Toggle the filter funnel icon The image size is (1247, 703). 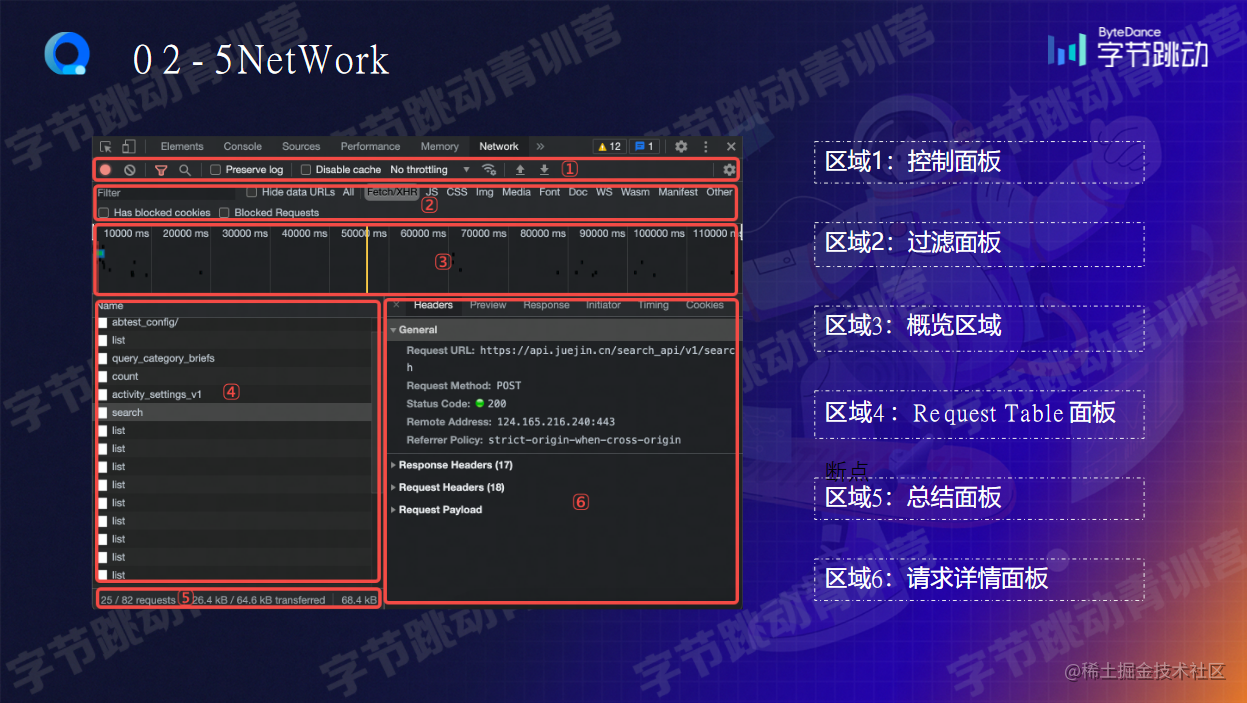pyautogui.click(x=161, y=170)
